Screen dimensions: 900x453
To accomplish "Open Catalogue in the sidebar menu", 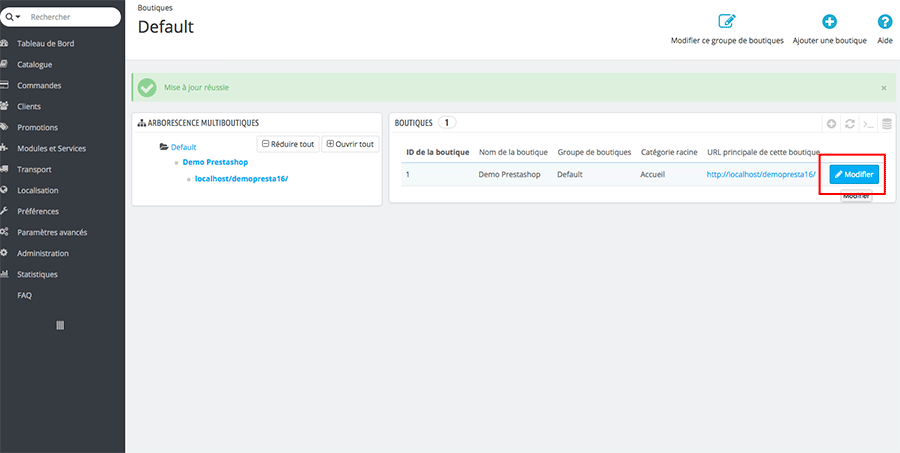I will click(35, 65).
